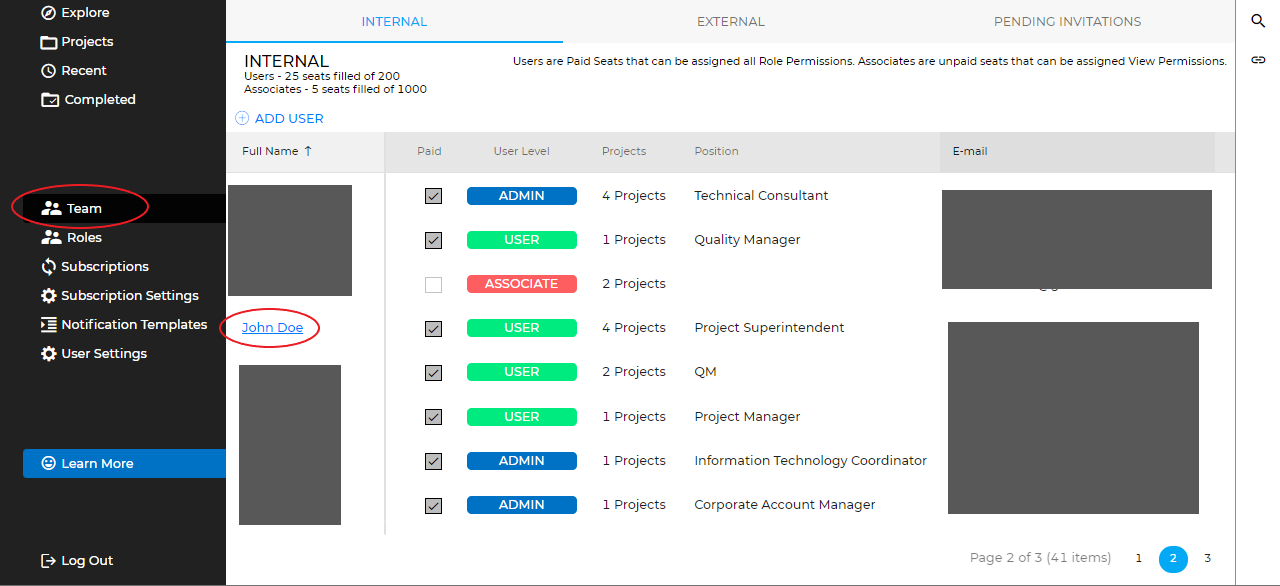Click the Add User button
Screen dimensions: 1280x586
(x=280, y=118)
